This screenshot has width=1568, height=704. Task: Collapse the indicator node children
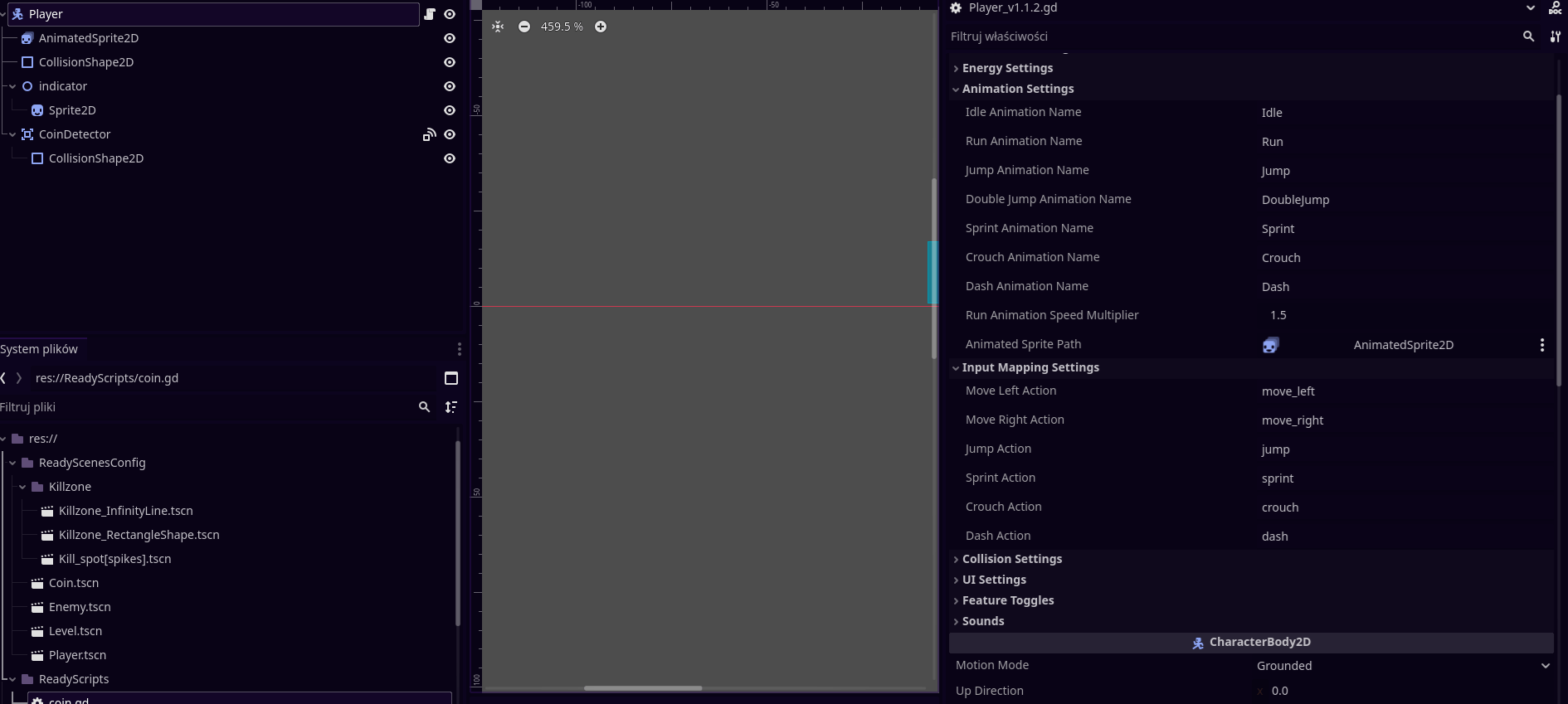click(x=12, y=86)
